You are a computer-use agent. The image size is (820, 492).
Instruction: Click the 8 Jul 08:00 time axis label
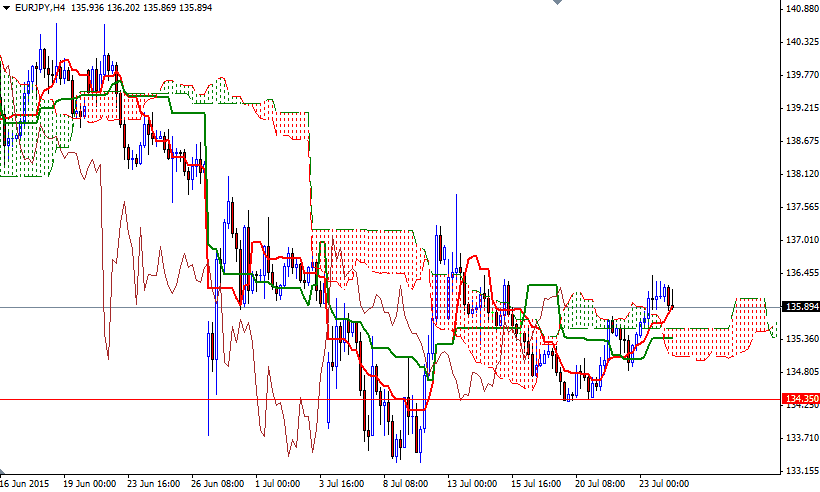coord(405,483)
